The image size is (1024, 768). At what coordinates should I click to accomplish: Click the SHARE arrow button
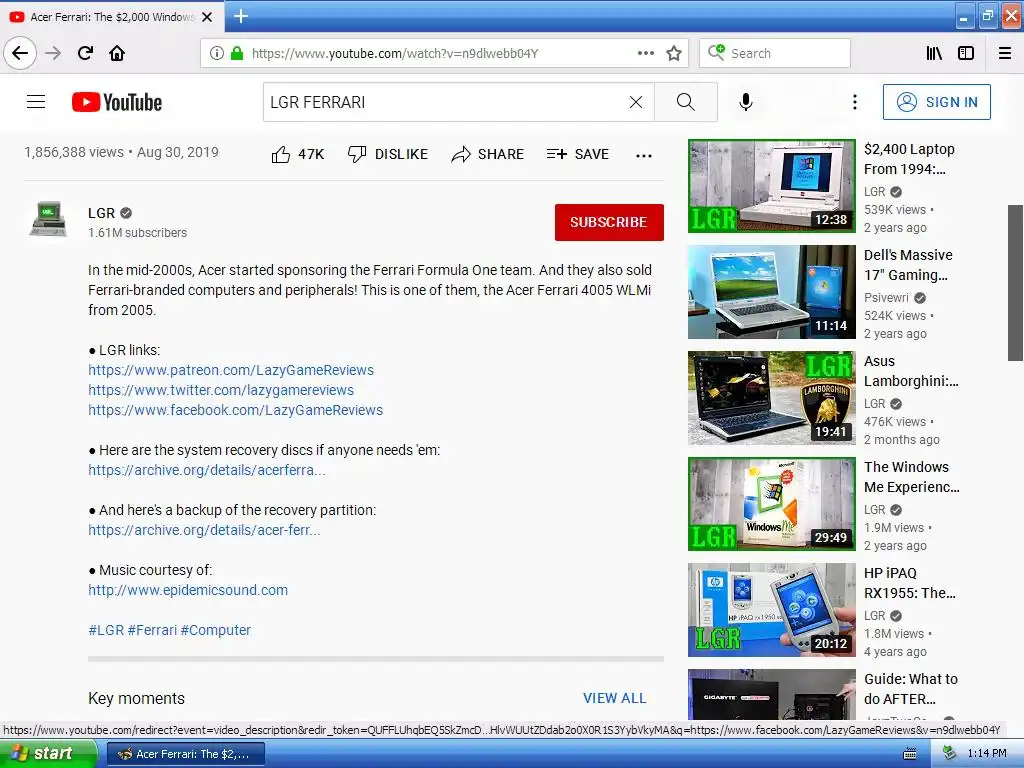coord(488,154)
